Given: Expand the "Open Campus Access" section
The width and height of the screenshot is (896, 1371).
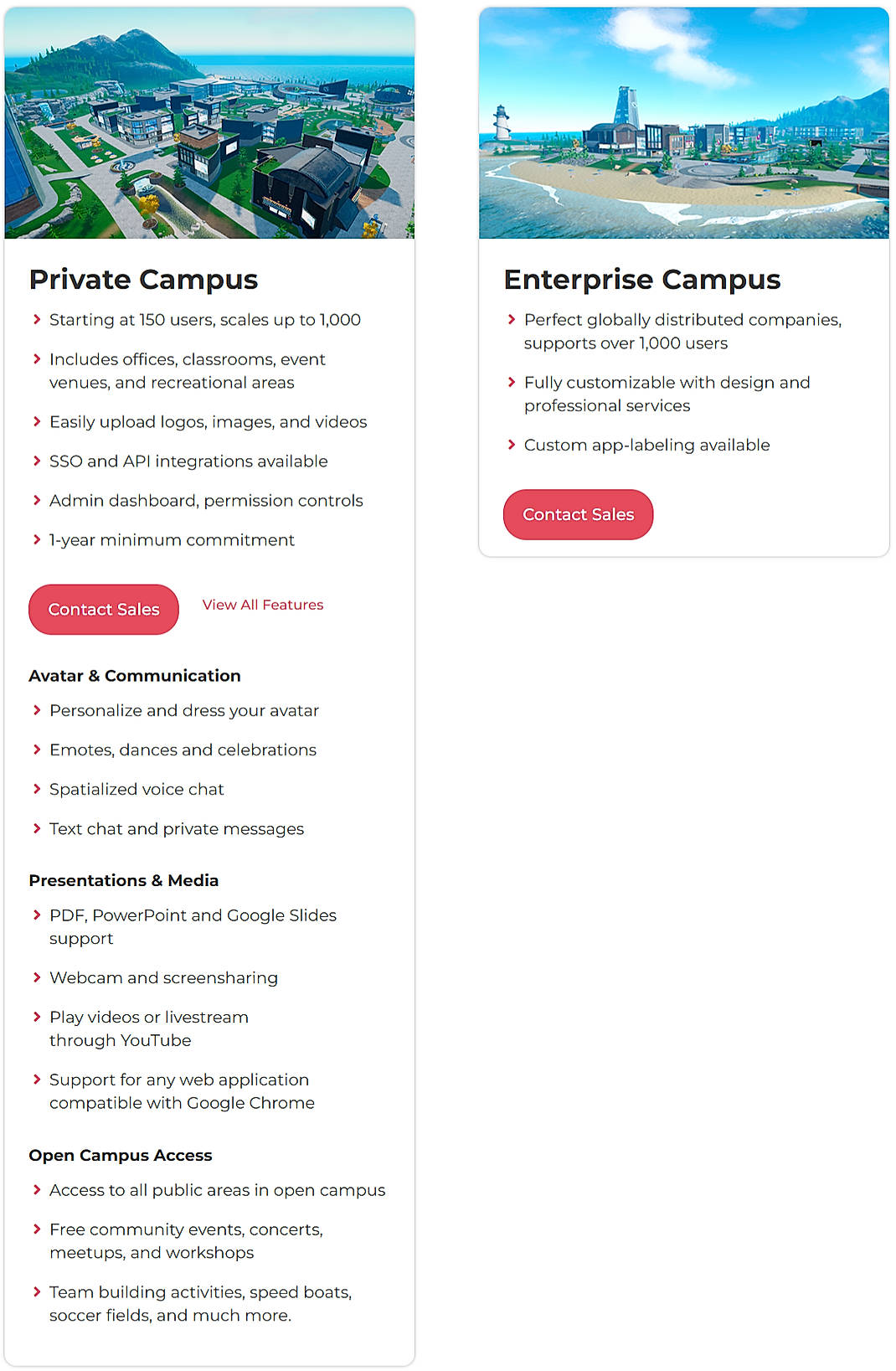Looking at the screenshot, I should pos(121,1155).
